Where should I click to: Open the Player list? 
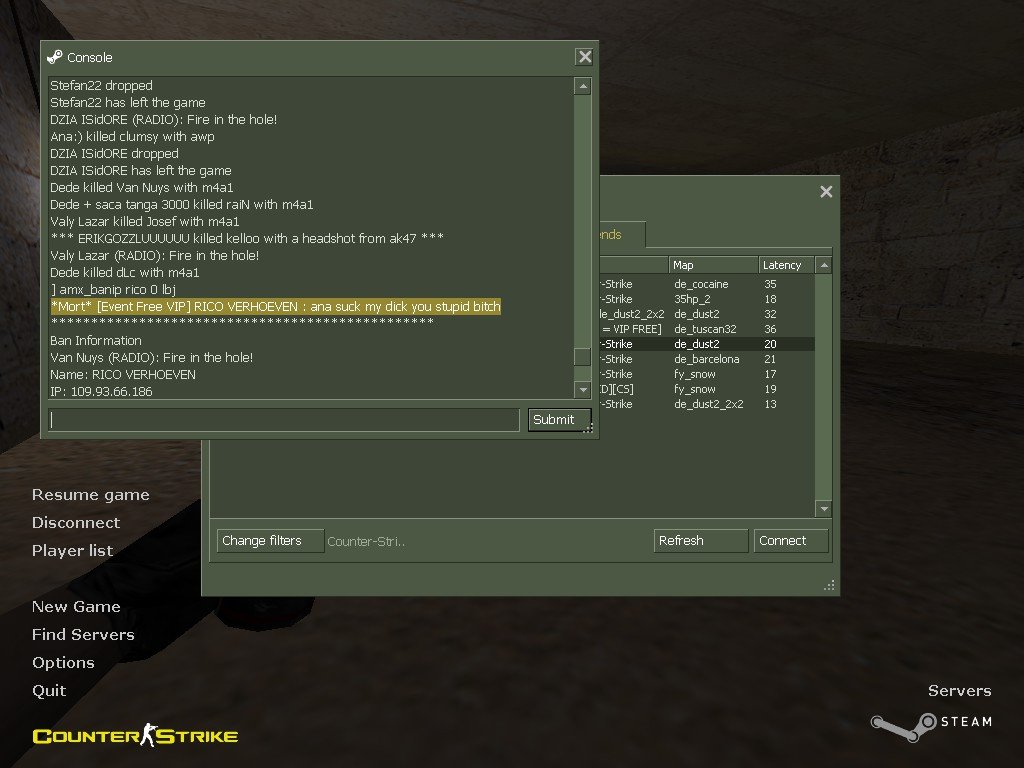[x=72, y=551]
